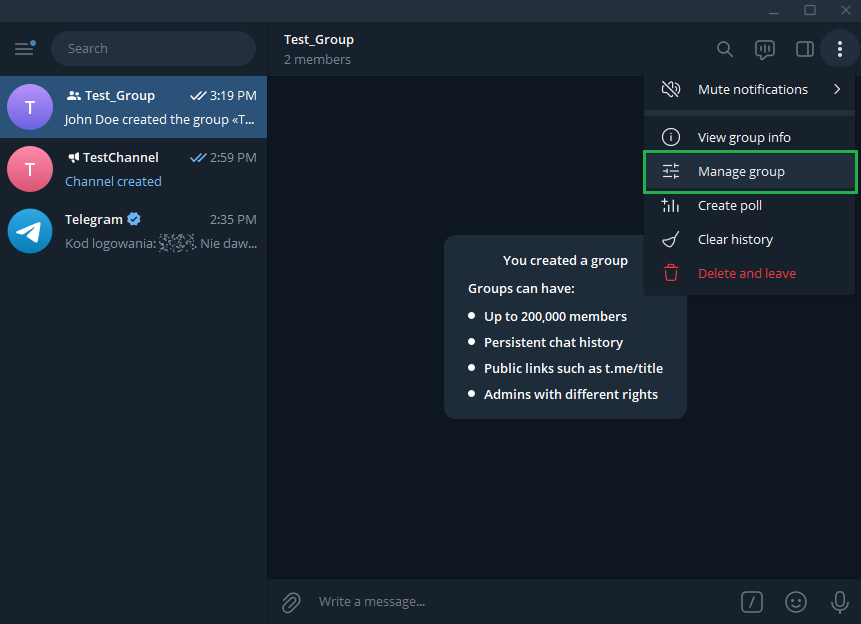Image resolution: width=861 pixels, height=624 pixels.
Task: Click read checkmarks on TestChannel row
Action: [198, 158]
